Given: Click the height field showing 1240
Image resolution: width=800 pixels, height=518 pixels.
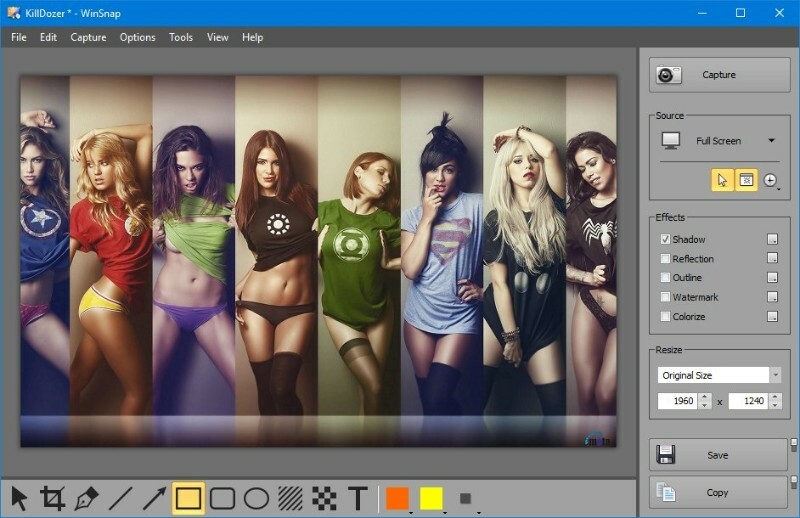Looking at the screenshot, I should (x=748, y=401).
